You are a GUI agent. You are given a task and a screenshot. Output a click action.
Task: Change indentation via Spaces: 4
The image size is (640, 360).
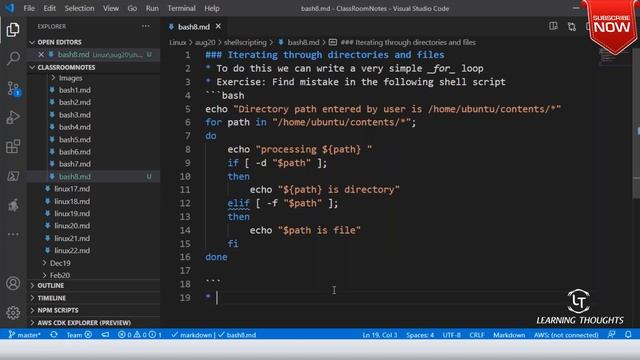point(420,335)
